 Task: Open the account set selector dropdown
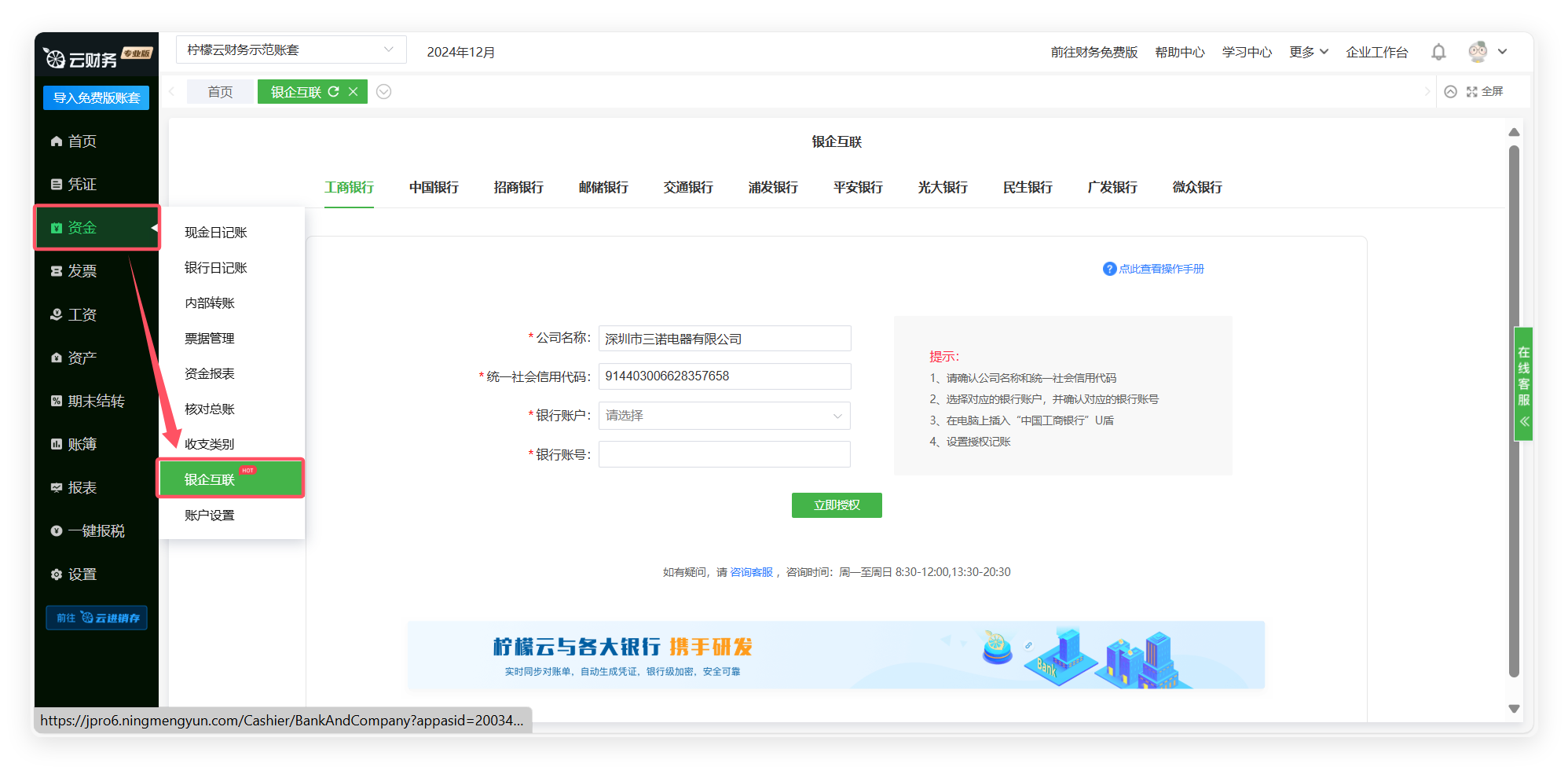tap(291, 50)
